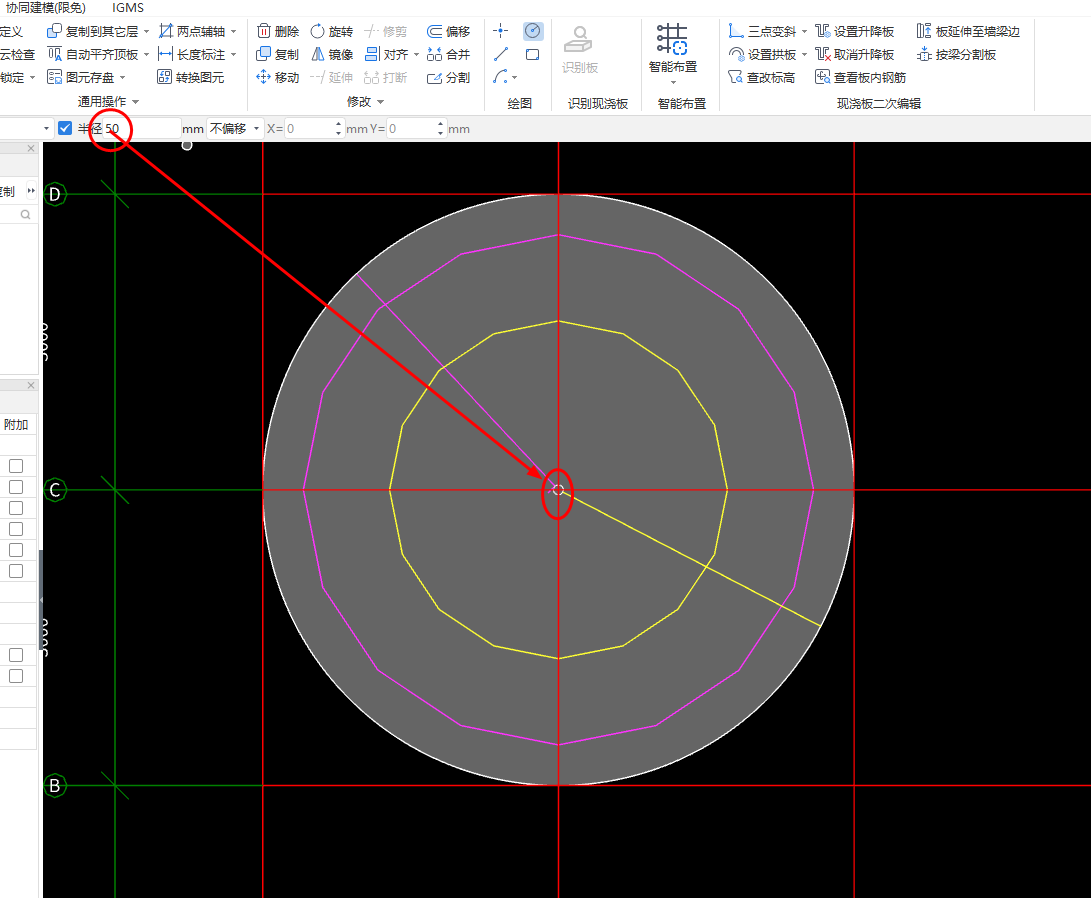Open the 不偏移 offset dropdown
This screenshot has width=1091, height=898.
tap(235, 129)
